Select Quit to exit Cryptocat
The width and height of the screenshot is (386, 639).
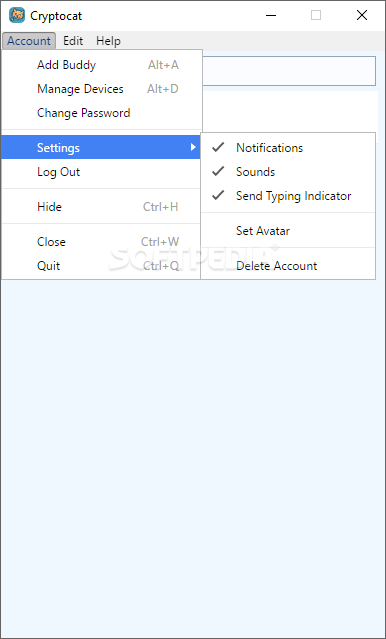pos(101,266)
